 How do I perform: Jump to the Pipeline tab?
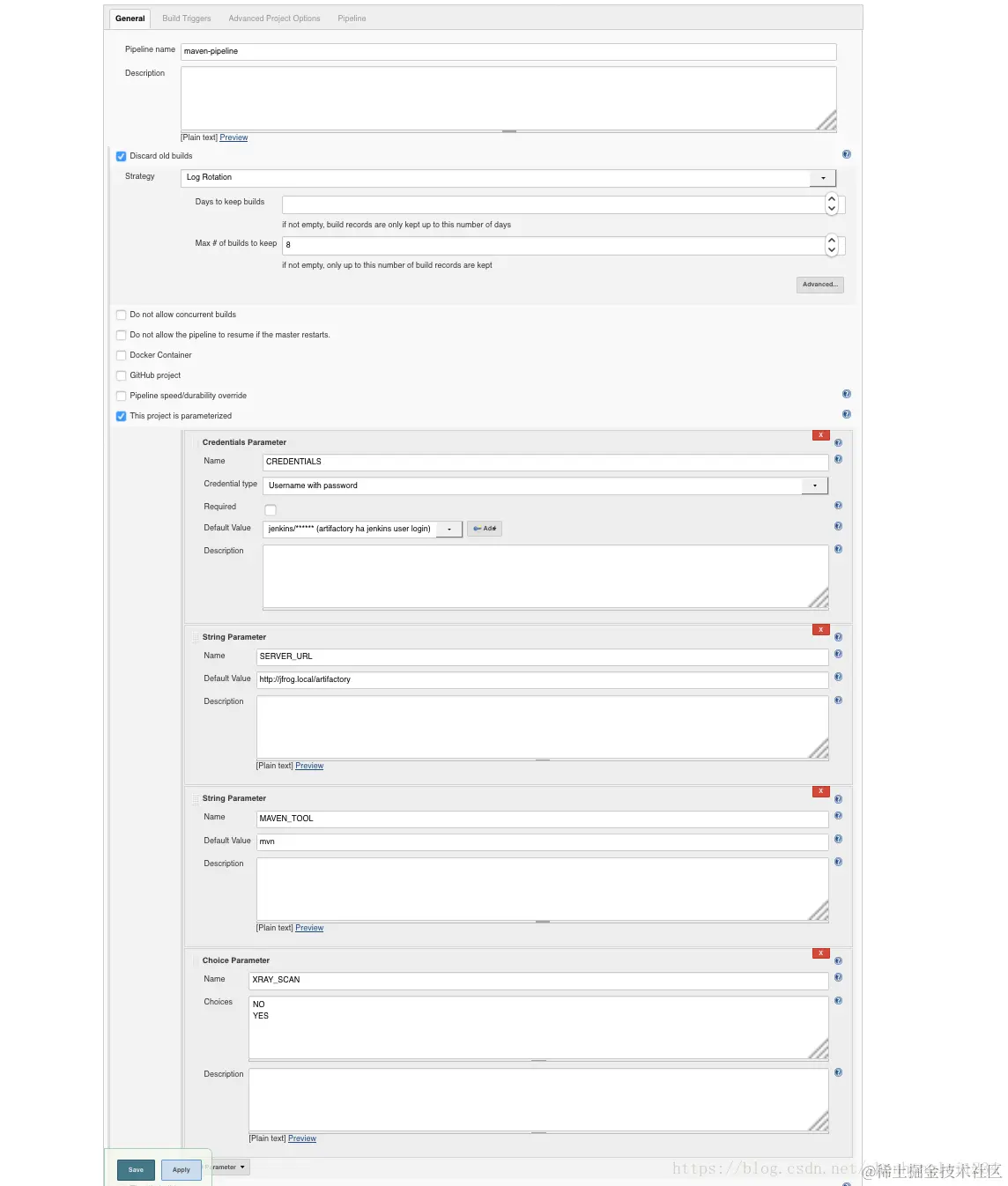click(352, 19)
